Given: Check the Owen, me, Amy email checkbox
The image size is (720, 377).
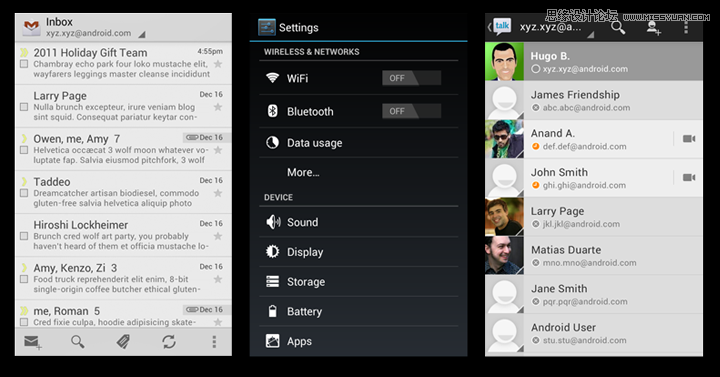Looking at the screenshot, I should [x=24, y=150].
